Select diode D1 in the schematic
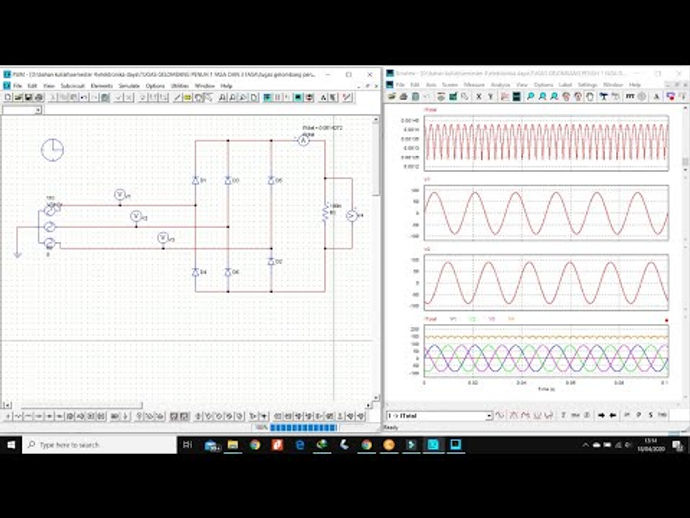 [x=195, y=180]
